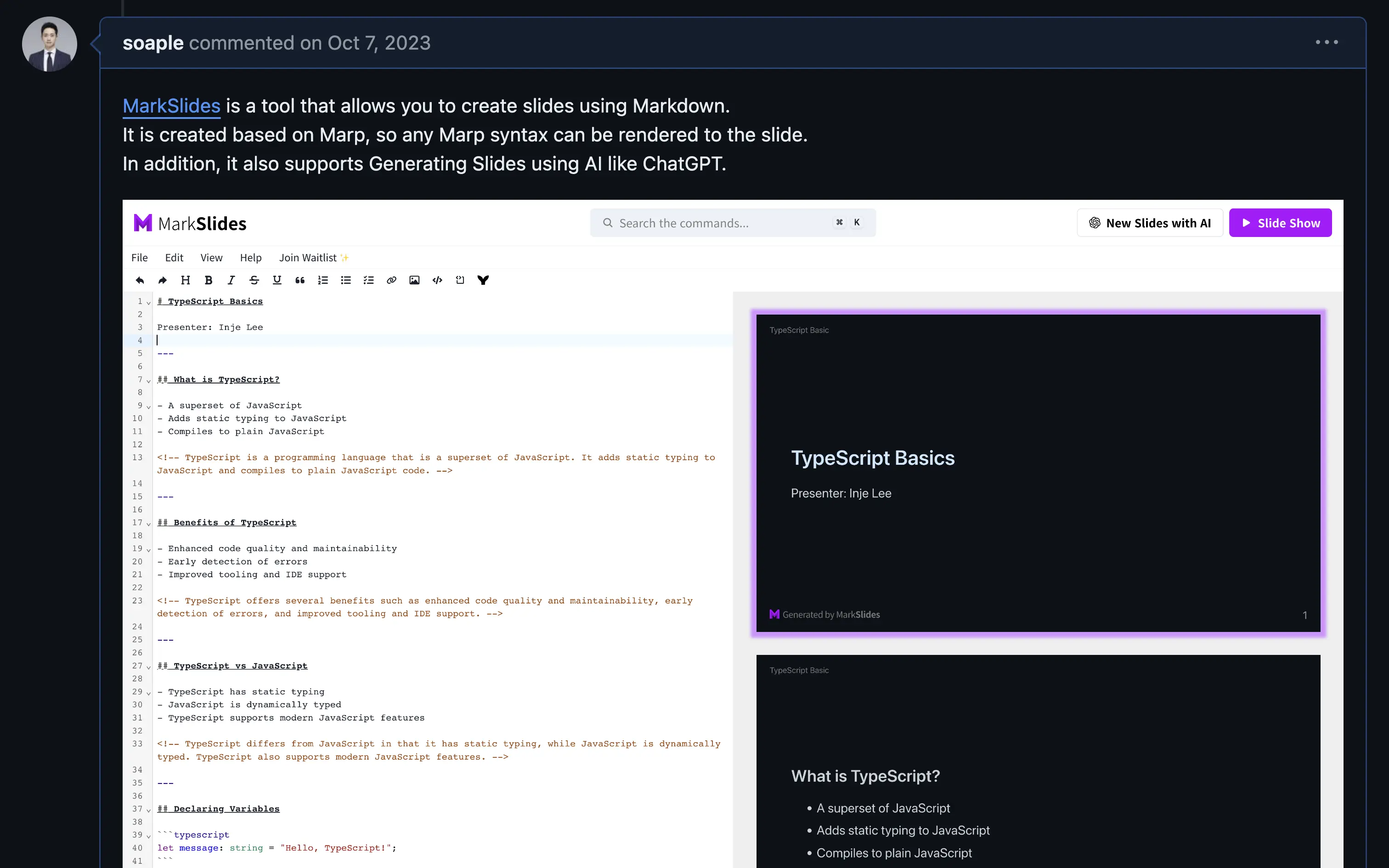This screenshot has height=868, width=1389.
Task: Collapse the fold at line 37 Declaring Variables
Action: [x=149, y=810]
